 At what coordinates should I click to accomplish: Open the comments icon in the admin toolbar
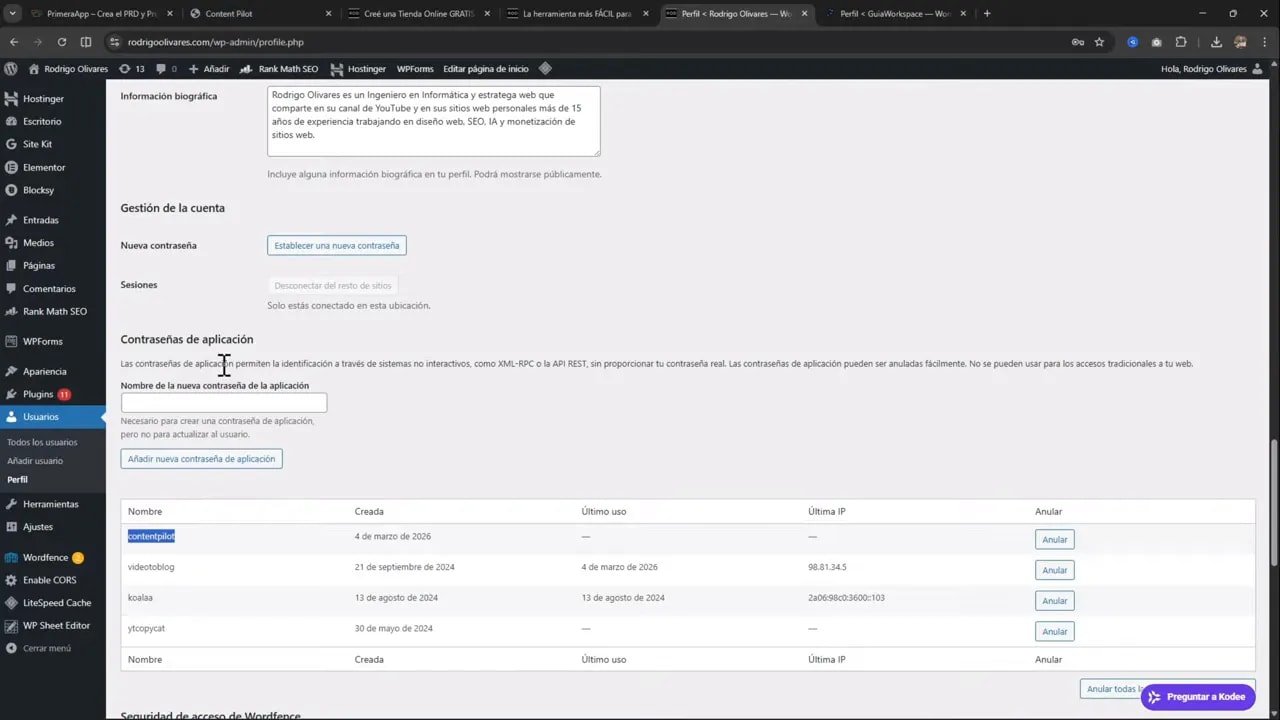tap(160, 68)
